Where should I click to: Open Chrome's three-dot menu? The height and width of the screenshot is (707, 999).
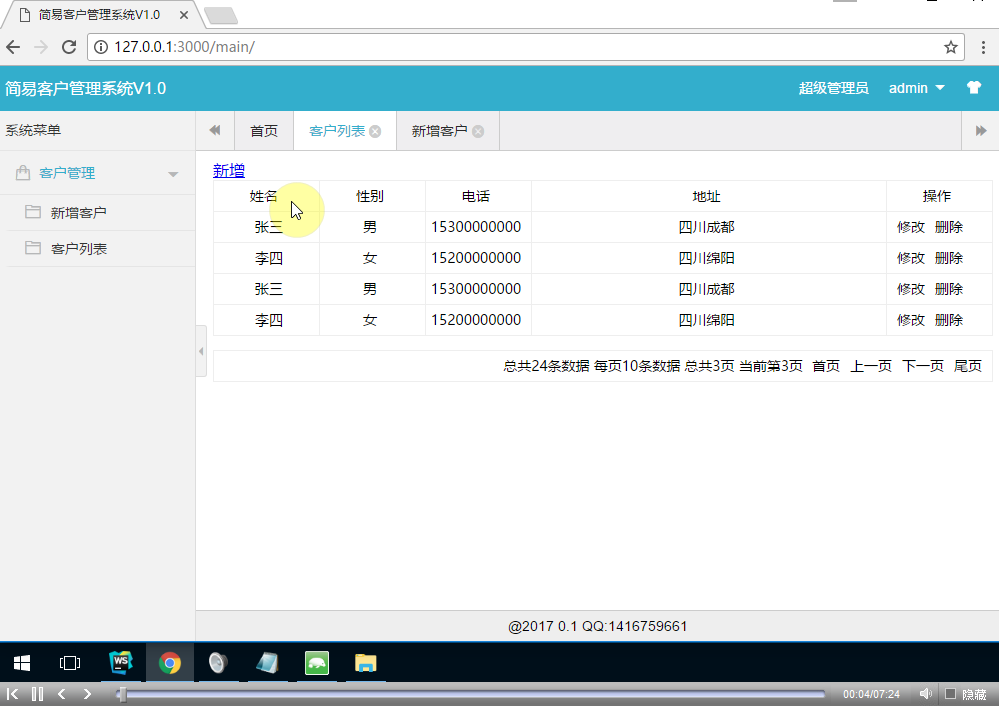click(x=983, y=46)
